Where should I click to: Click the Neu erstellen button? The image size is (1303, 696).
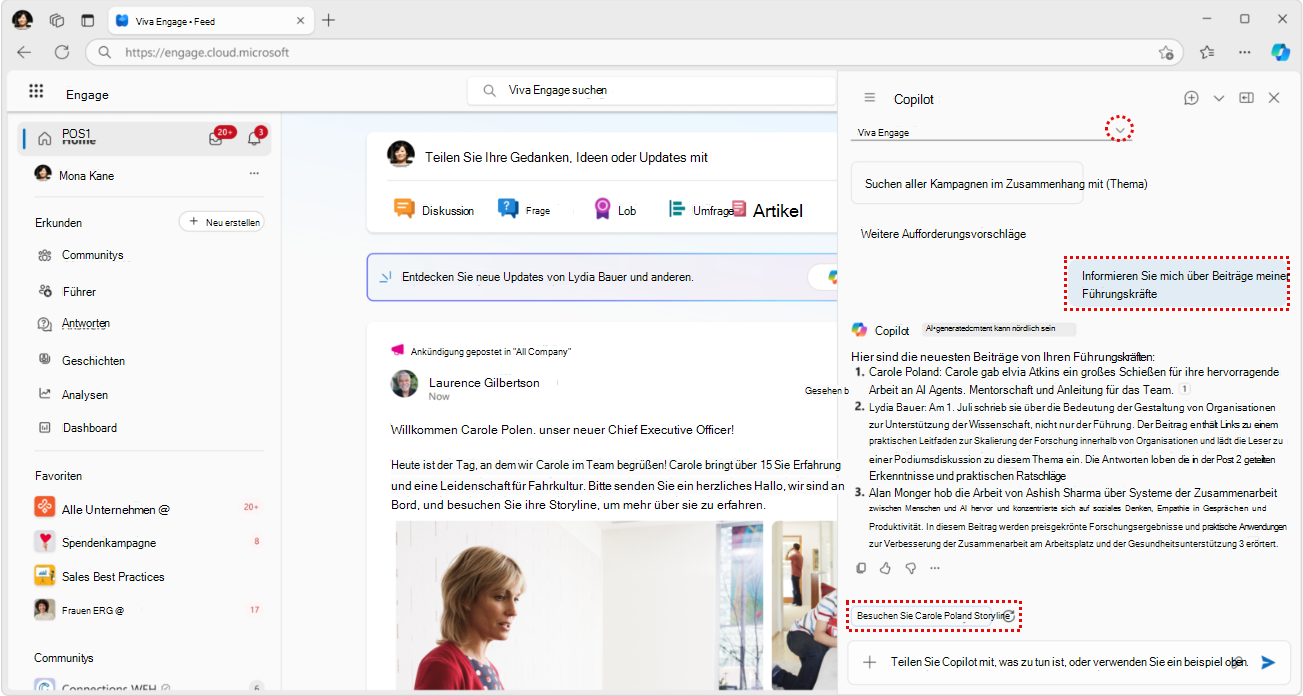(222, 222)
